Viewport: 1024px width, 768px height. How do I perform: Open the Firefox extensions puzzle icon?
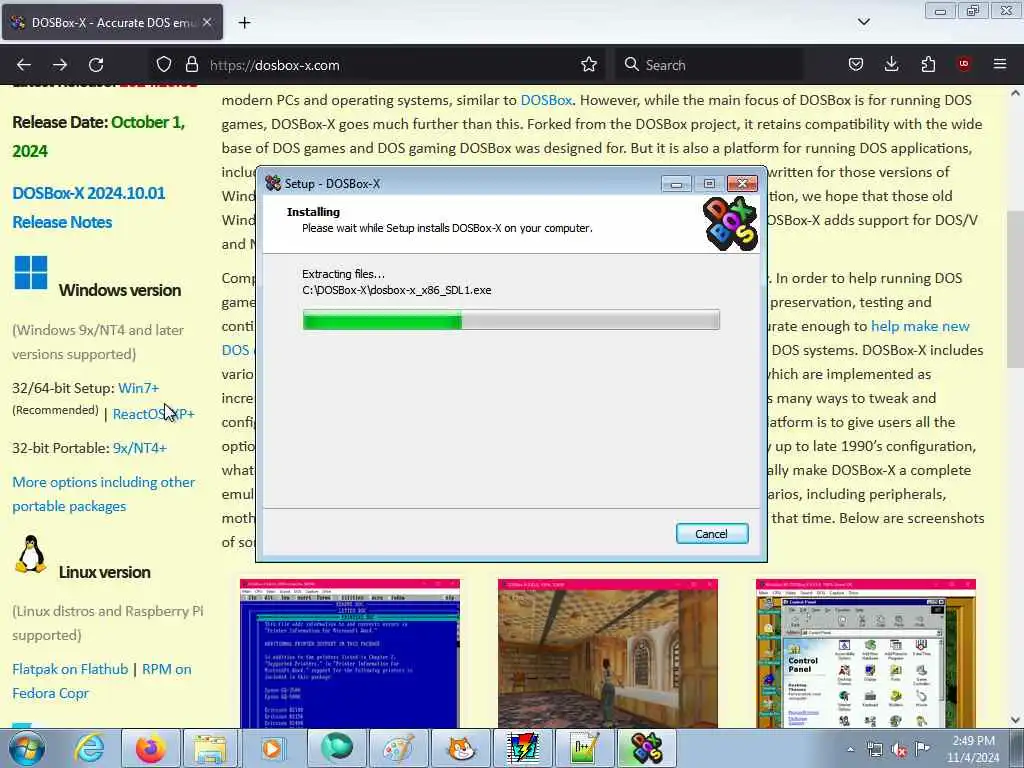928,65
